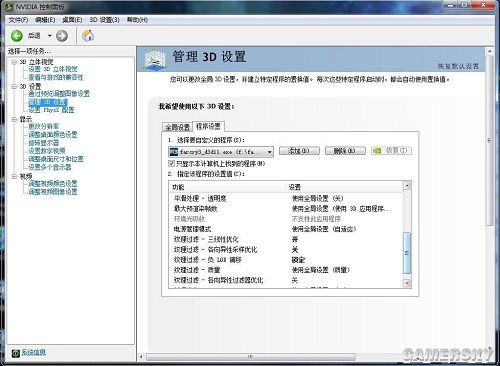Select 设置 PhysX 配置 in the tree

pos(51,110)
